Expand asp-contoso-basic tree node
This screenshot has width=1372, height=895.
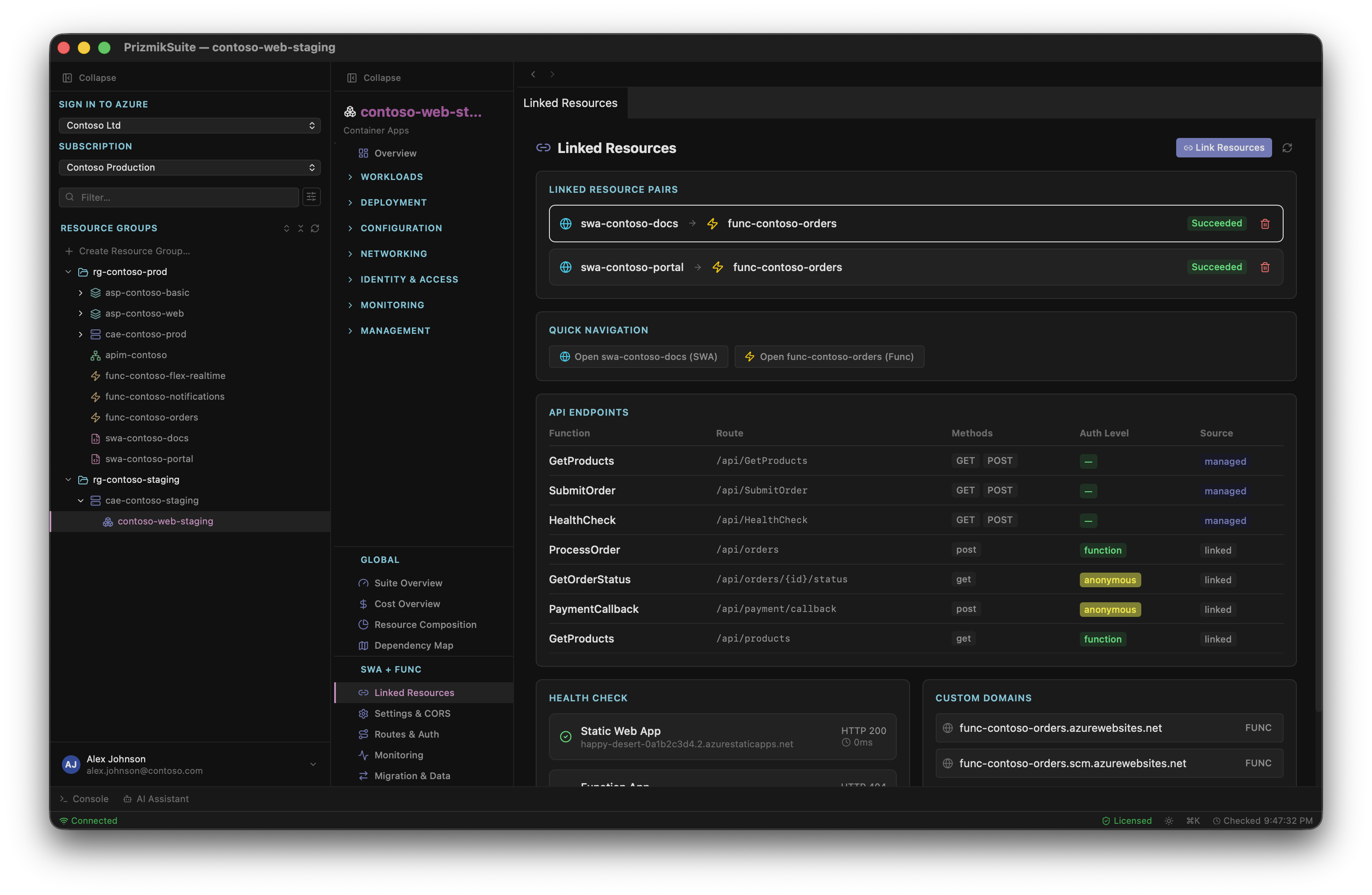[80, 293]
